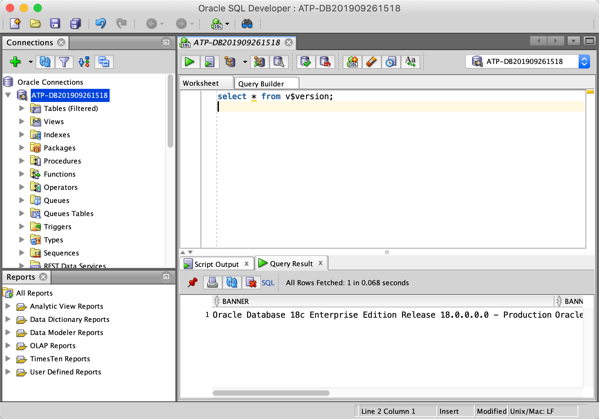Image resolution: width=599 pixels, height=419 pixels.
Task: Open SQL History with the clock icon
Action: (x=391, y=61)
